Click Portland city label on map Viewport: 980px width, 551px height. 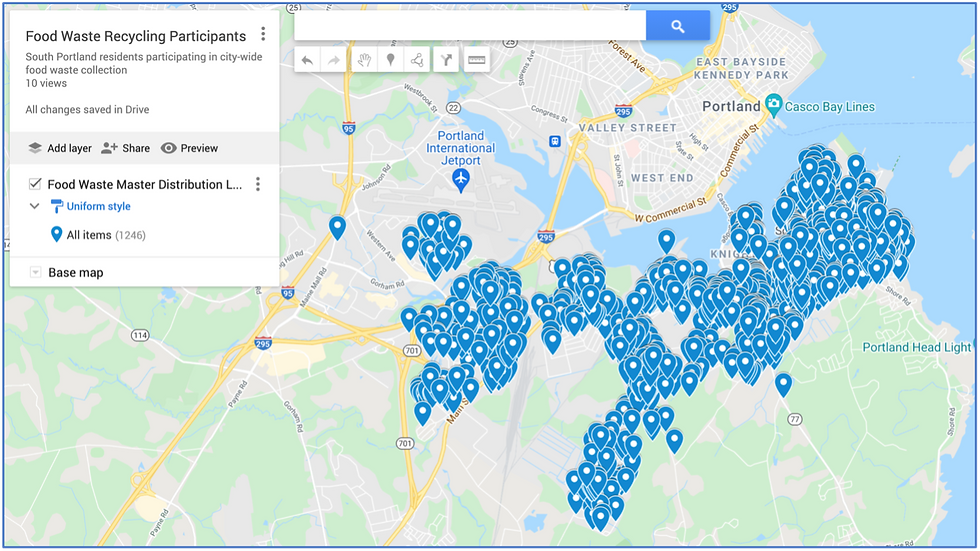pos(731,106)
